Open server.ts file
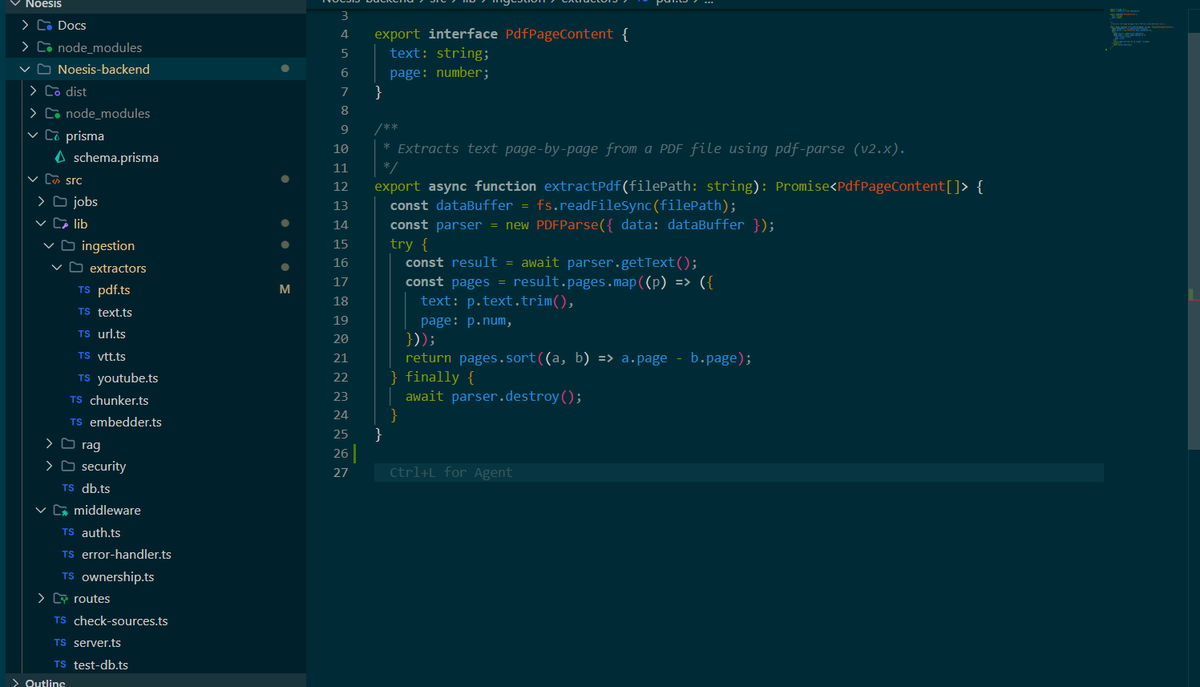This screenshot has height=687, width=1200. pos(97,643)
